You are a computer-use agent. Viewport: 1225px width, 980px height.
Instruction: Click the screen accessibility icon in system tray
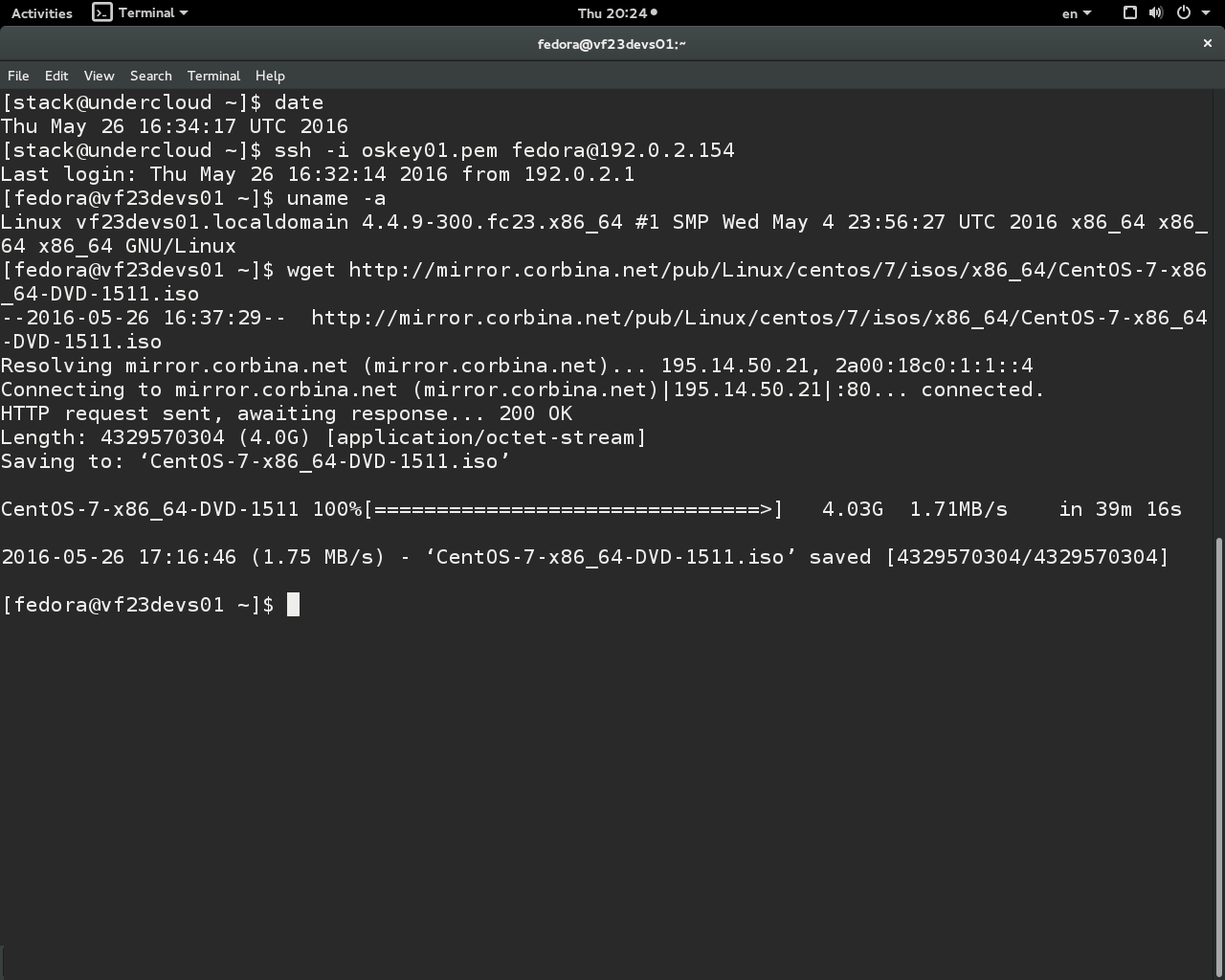(x=1129, y=12)
